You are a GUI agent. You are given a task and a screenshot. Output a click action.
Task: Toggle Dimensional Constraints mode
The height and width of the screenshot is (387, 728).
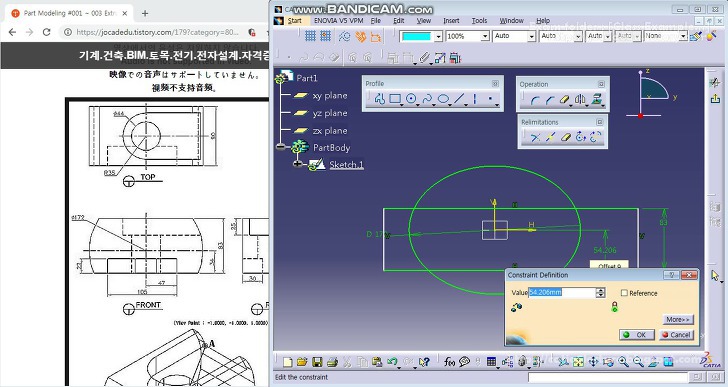[x=376, y=36]
